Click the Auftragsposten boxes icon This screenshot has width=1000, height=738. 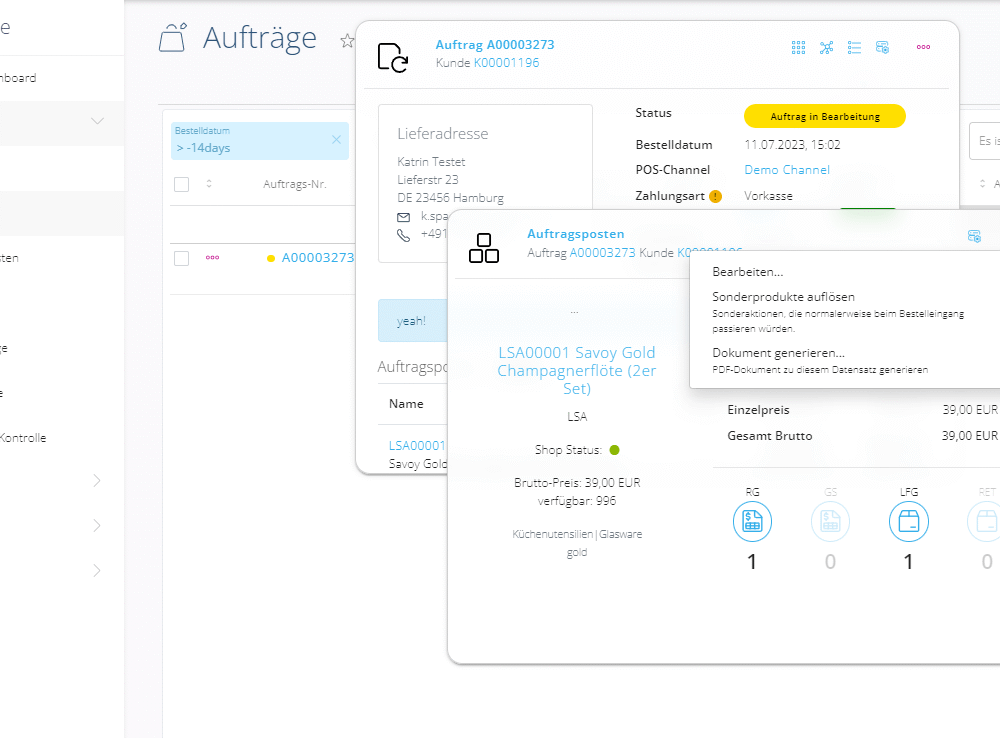(x=483, y=248)
